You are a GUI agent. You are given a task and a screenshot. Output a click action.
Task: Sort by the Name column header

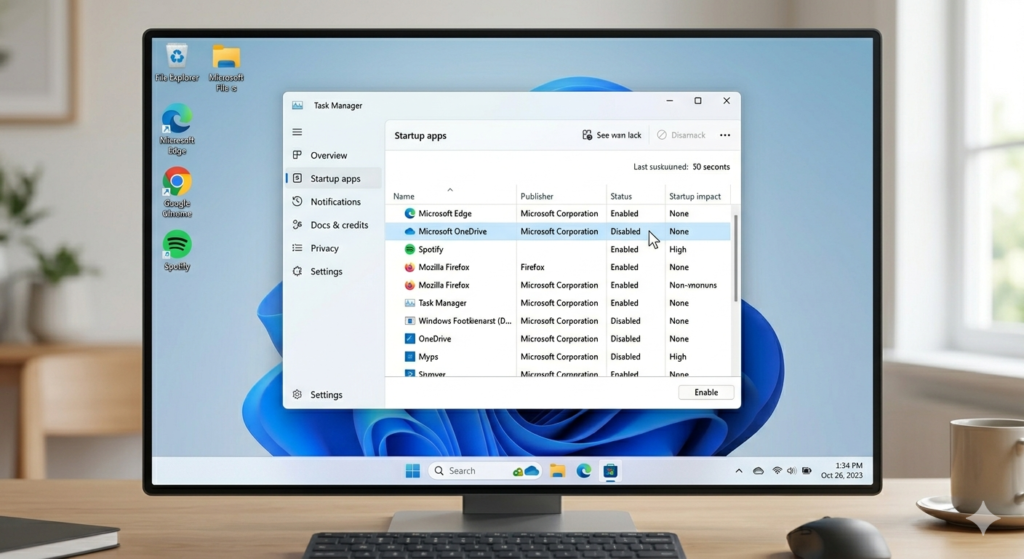pyautogui.click(x=404, y=196)
